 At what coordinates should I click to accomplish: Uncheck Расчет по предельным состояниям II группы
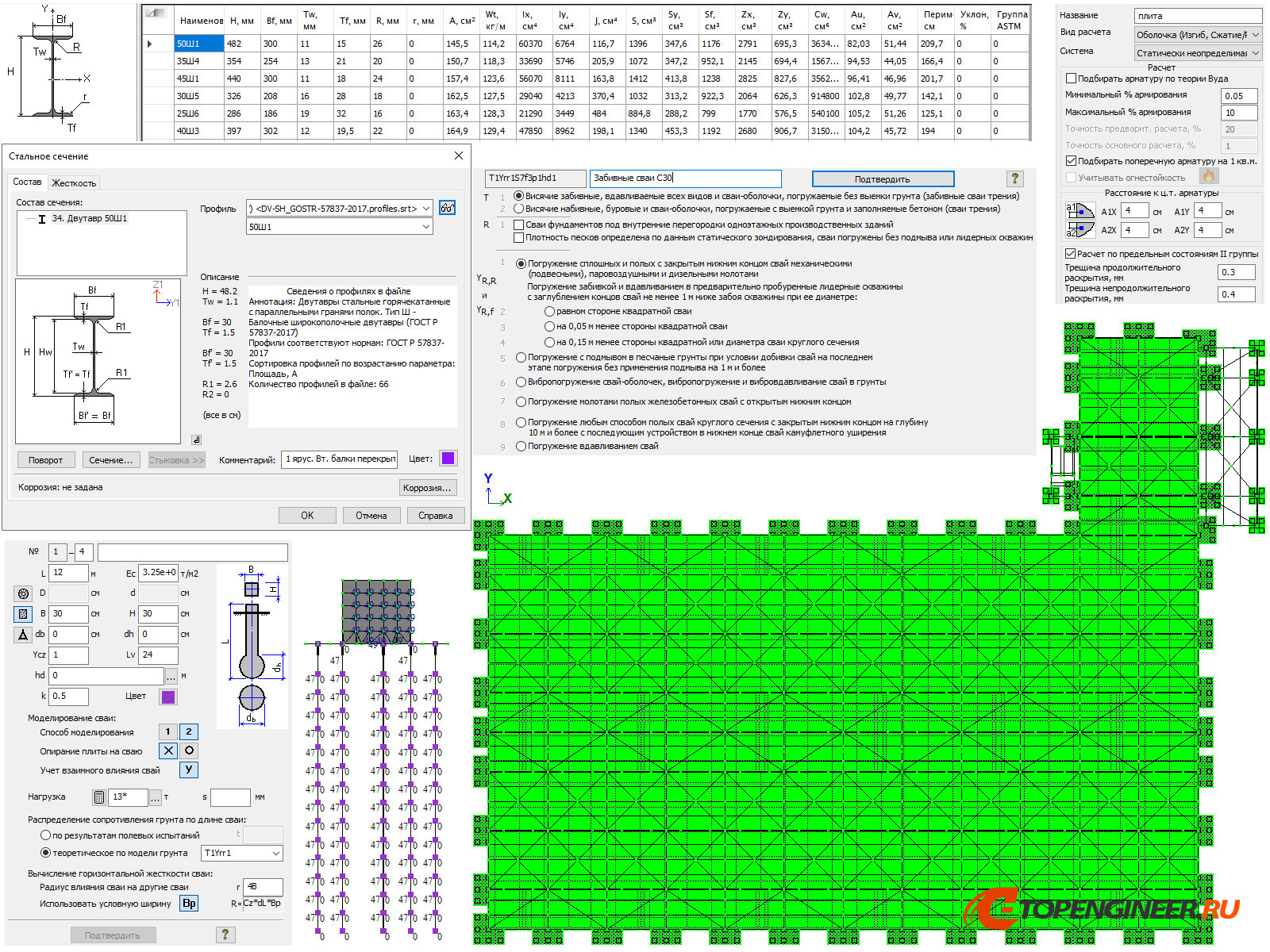(x=1070, y=254)
